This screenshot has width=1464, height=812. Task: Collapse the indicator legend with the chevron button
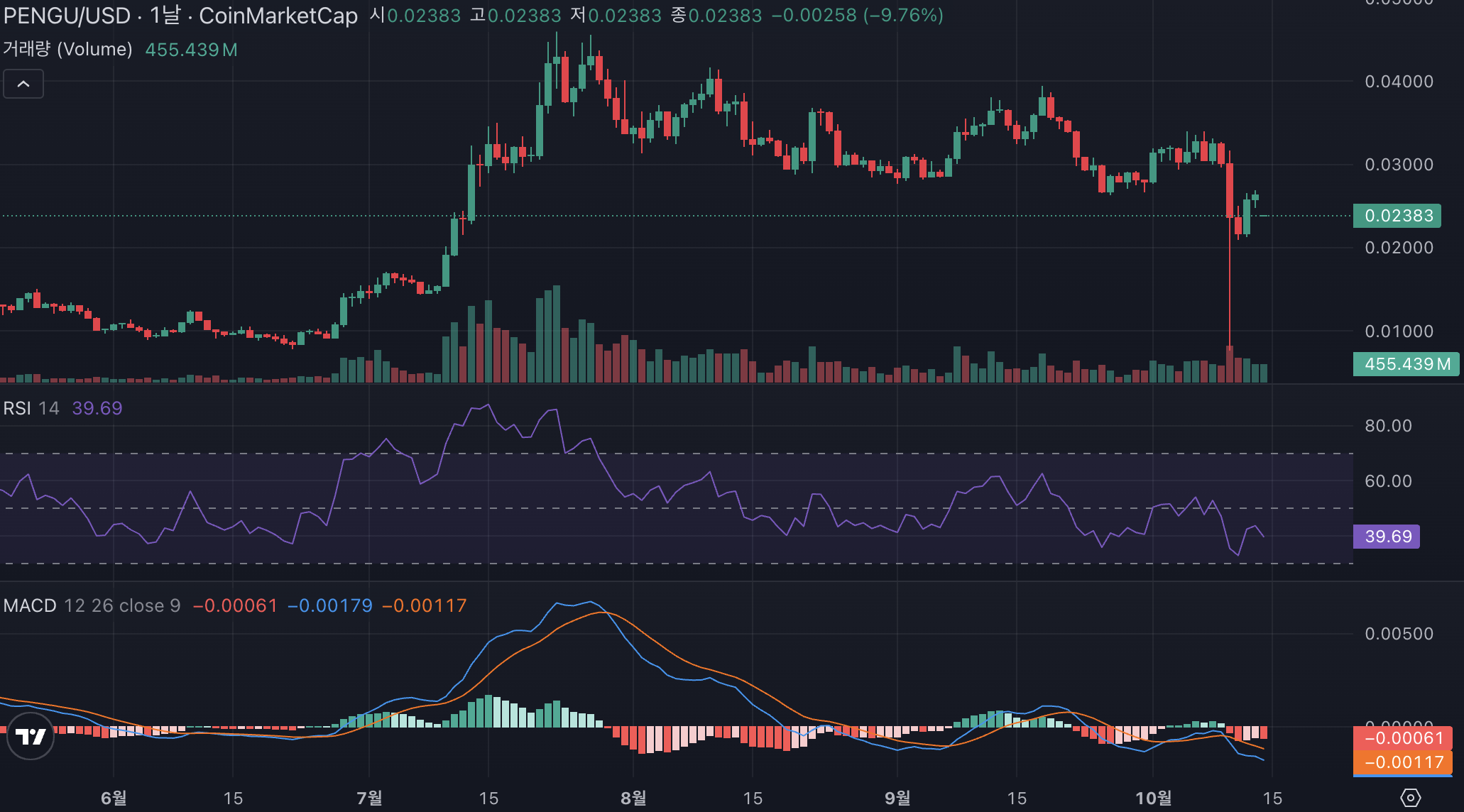(23, 84)
